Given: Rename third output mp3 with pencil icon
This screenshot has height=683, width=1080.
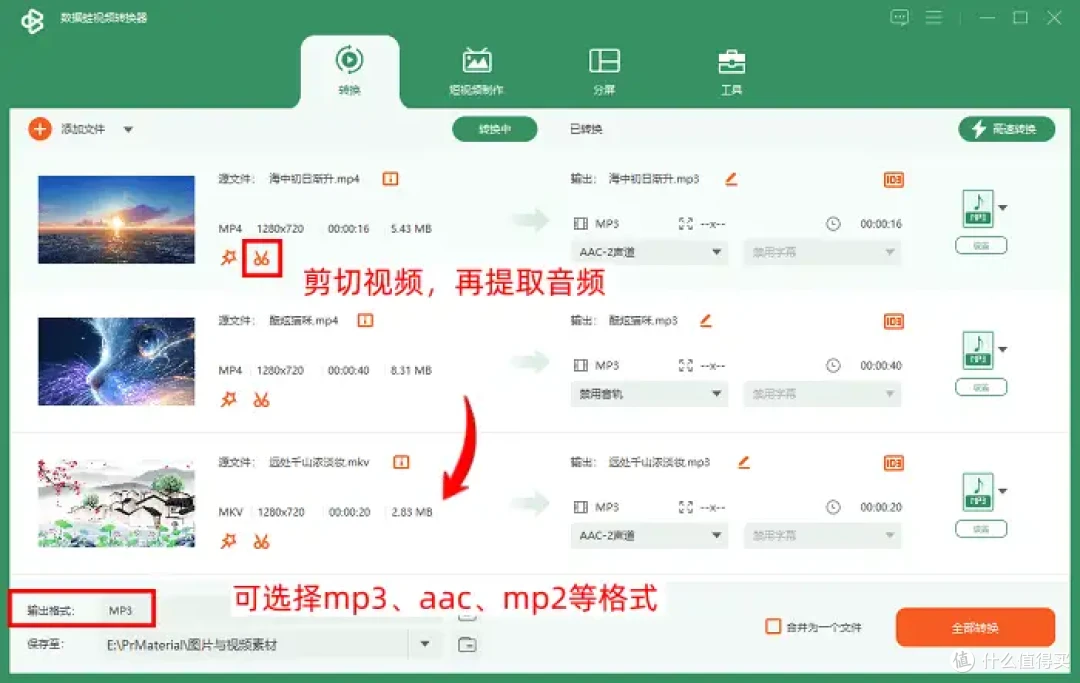Looking at the screenshot, I should [744, 462].
